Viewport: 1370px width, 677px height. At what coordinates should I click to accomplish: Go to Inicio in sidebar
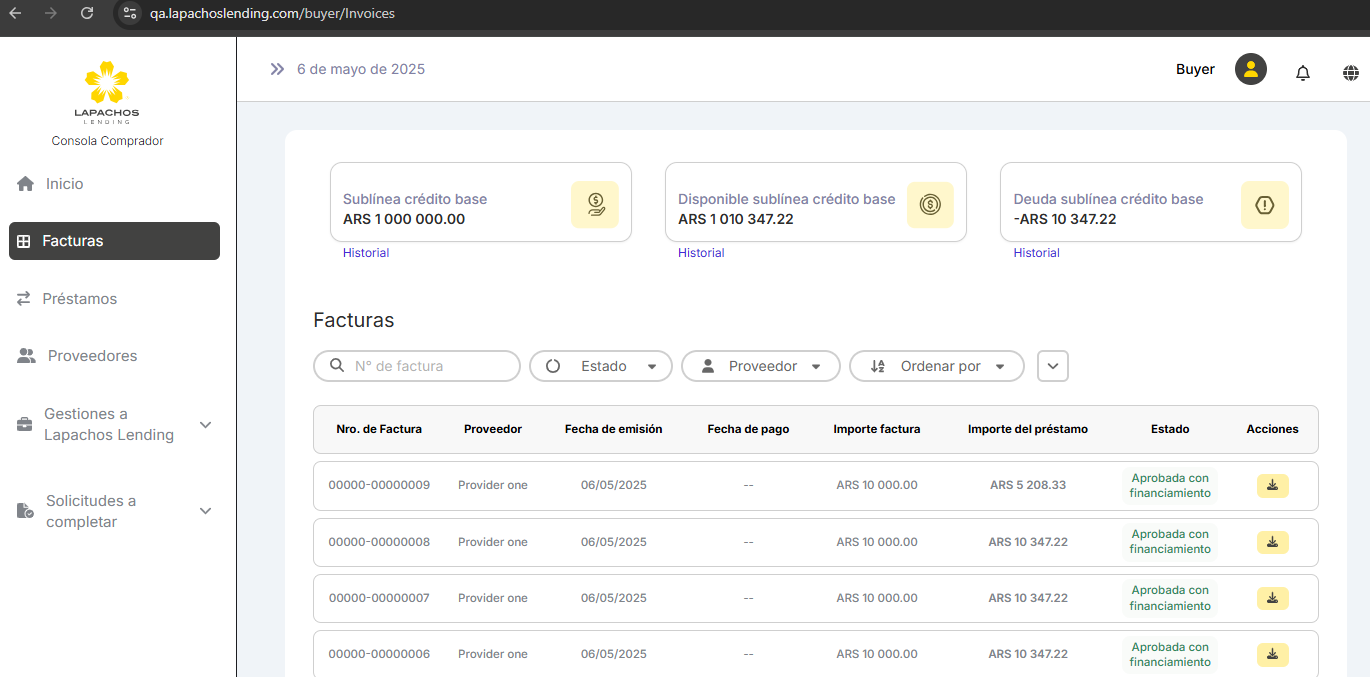64,184
